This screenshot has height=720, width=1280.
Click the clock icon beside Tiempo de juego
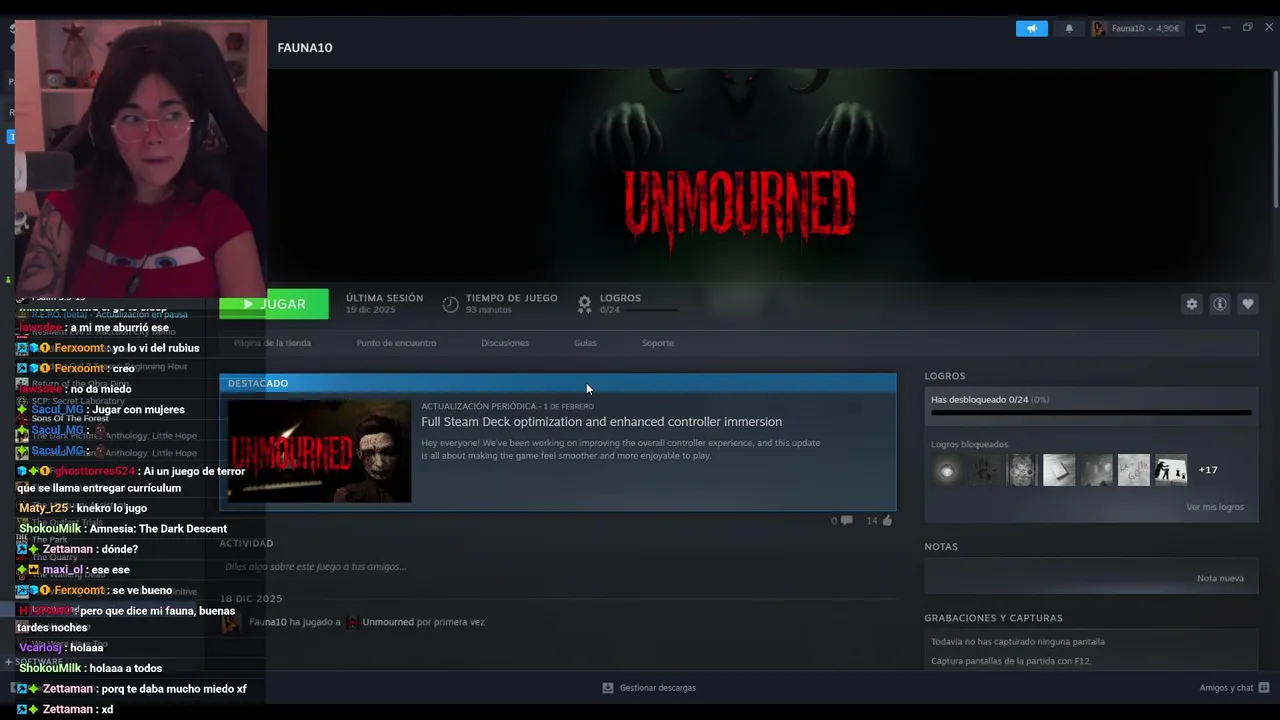[451, 304]
